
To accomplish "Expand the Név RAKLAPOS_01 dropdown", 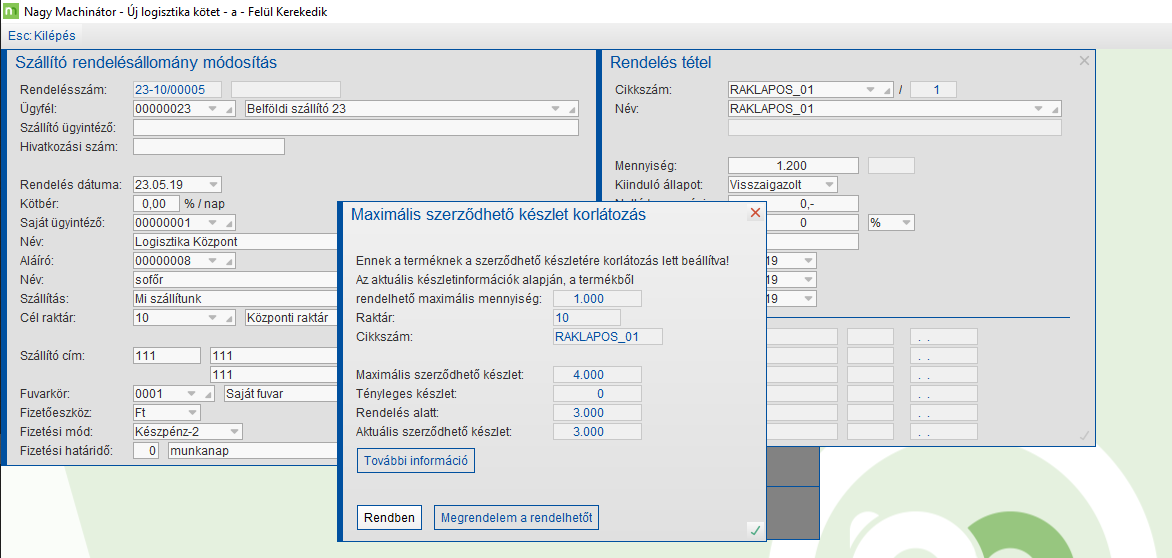I will point(1038,109).
